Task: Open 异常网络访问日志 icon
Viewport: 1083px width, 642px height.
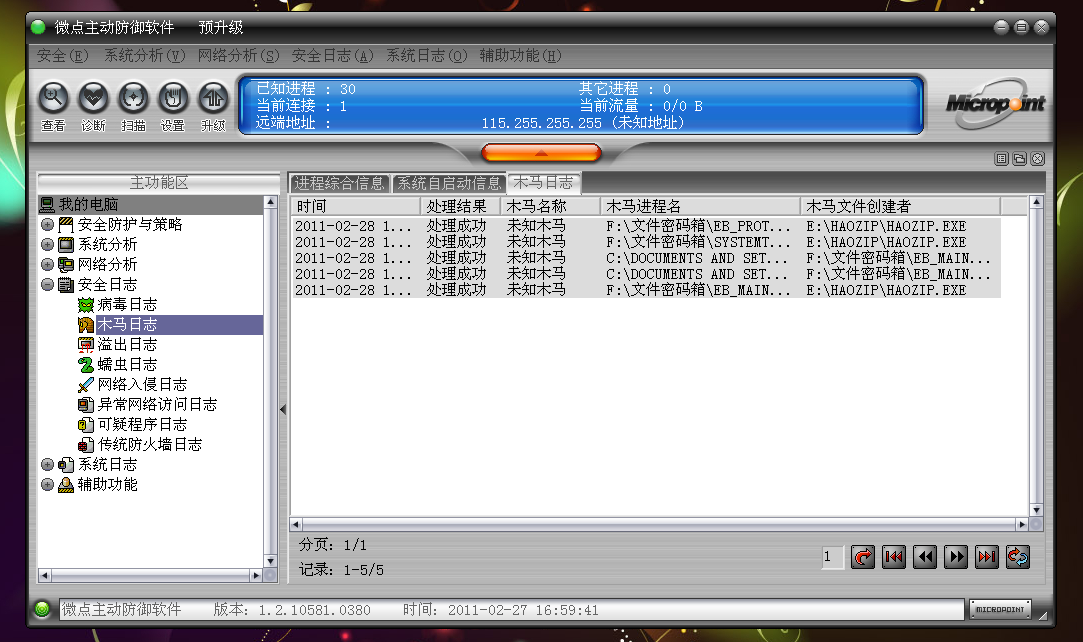Action: pos(86,405)
